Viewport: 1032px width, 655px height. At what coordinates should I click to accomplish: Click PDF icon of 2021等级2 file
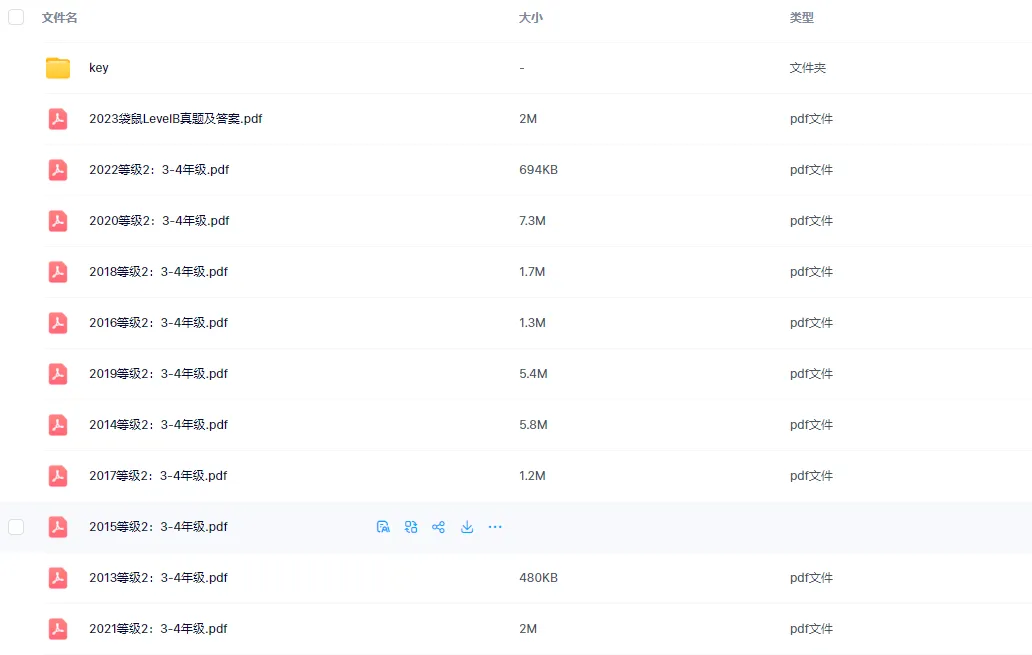(58, 629)
